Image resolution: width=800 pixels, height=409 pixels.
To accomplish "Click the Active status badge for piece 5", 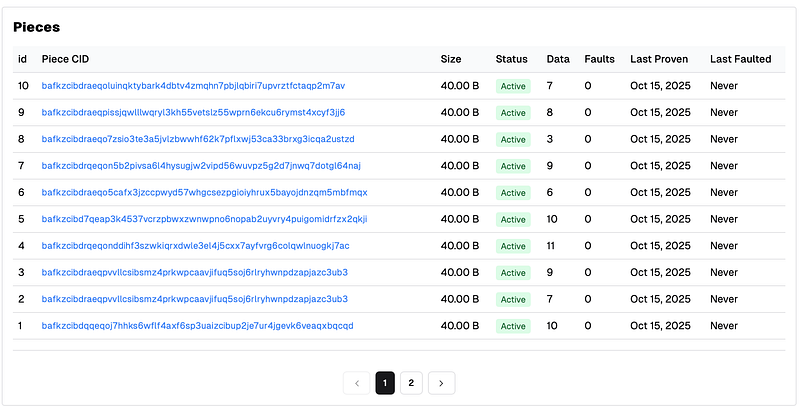I will point(513,219).
